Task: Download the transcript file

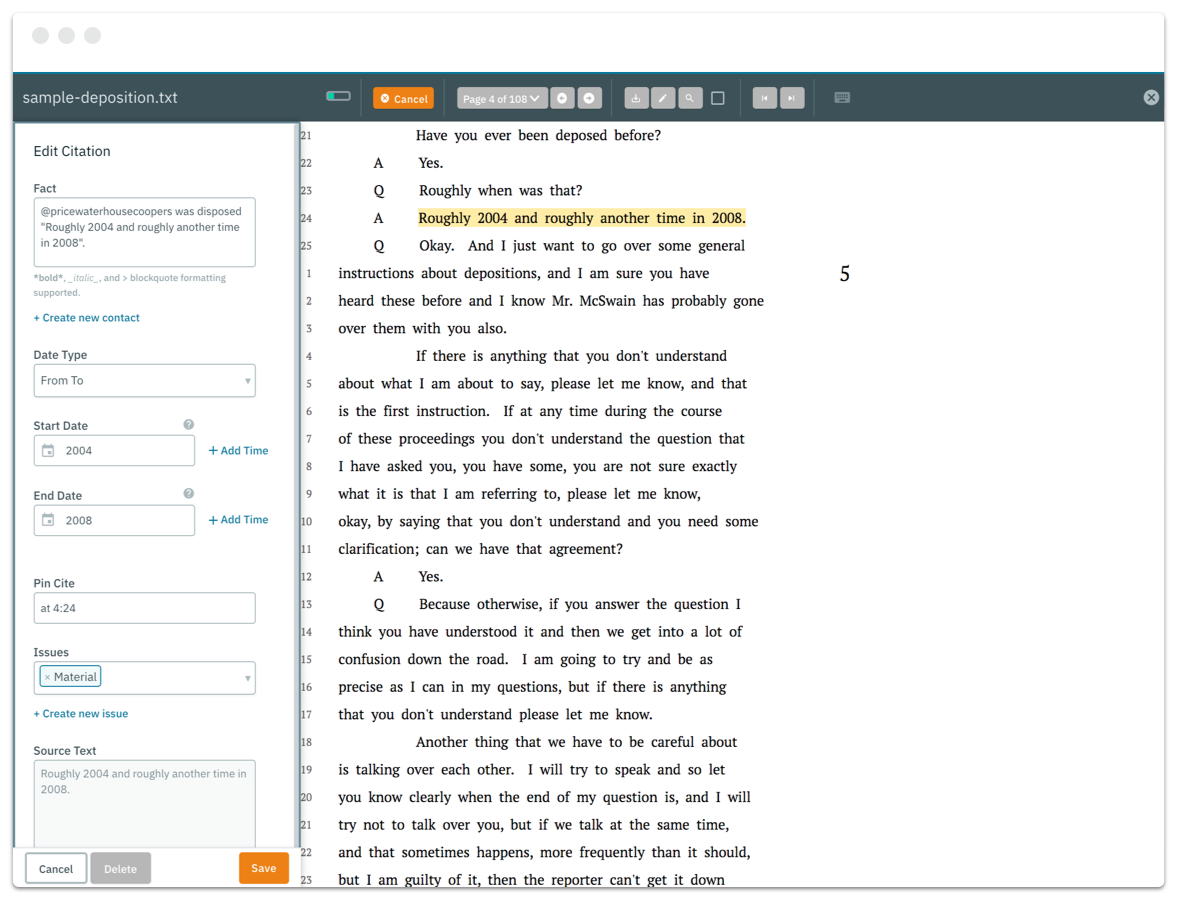Action: pyautogui.click(x=636, y=97)
